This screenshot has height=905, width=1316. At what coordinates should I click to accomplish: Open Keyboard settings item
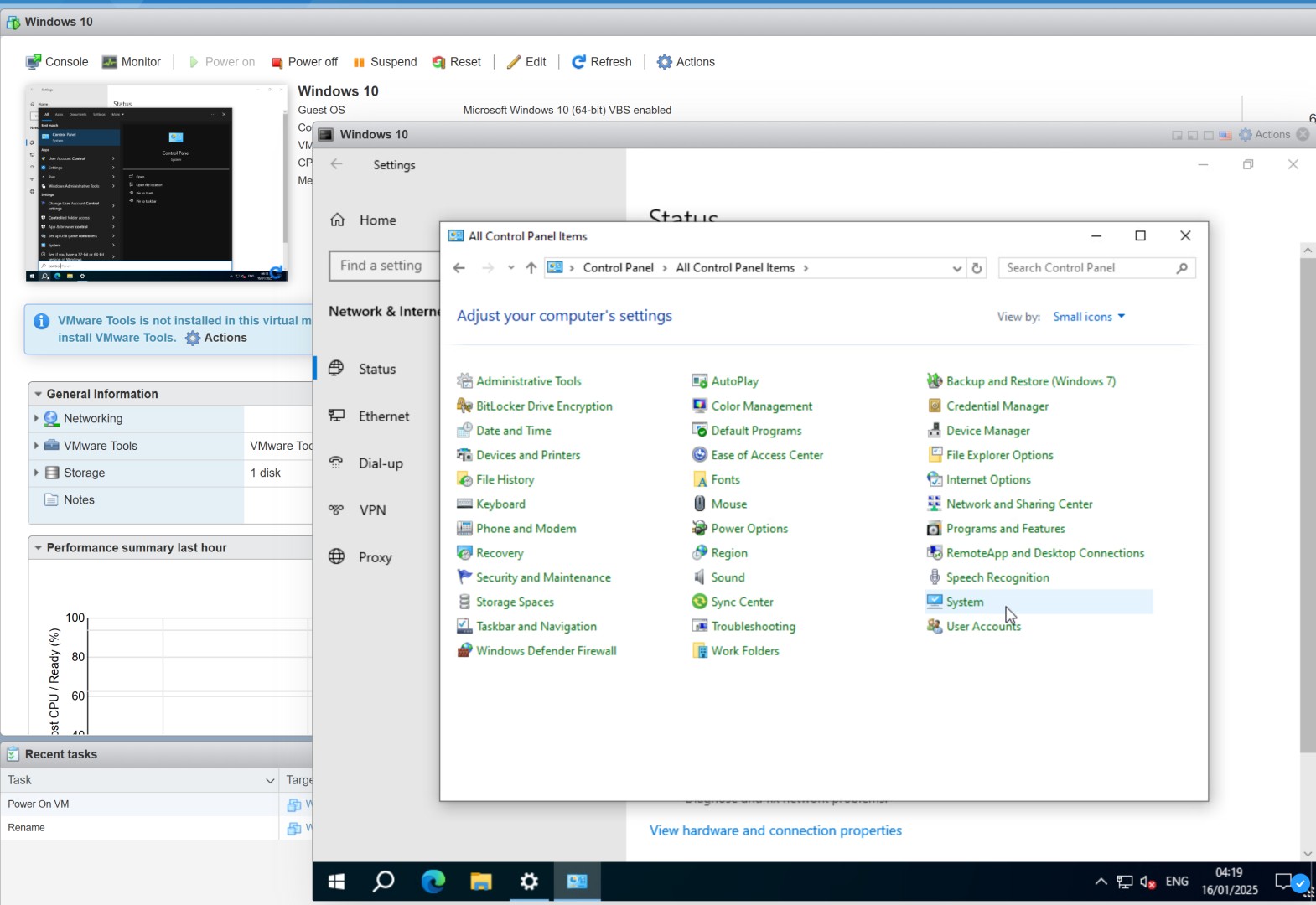click(x=491, y=504)
